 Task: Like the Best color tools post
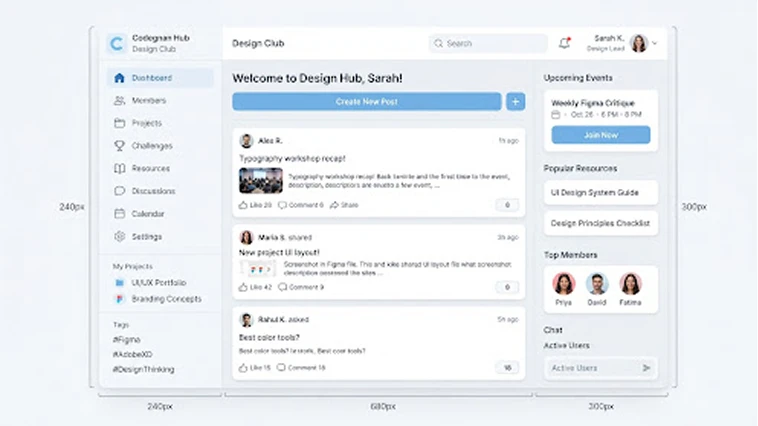click(x=255, y=368)
